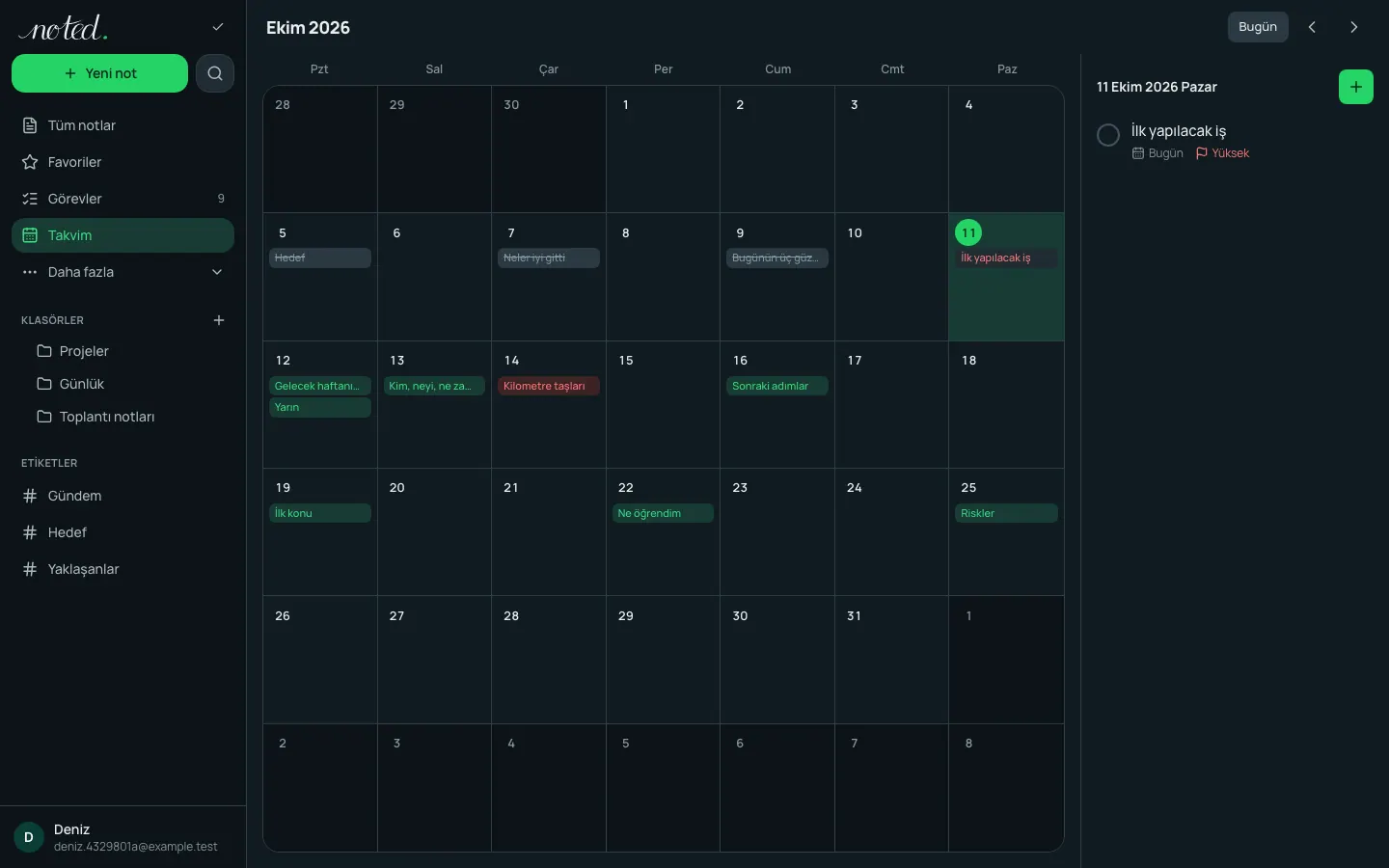Open the Projeler folder
The width and height of the screenshot is (1389, 868).
123,351
